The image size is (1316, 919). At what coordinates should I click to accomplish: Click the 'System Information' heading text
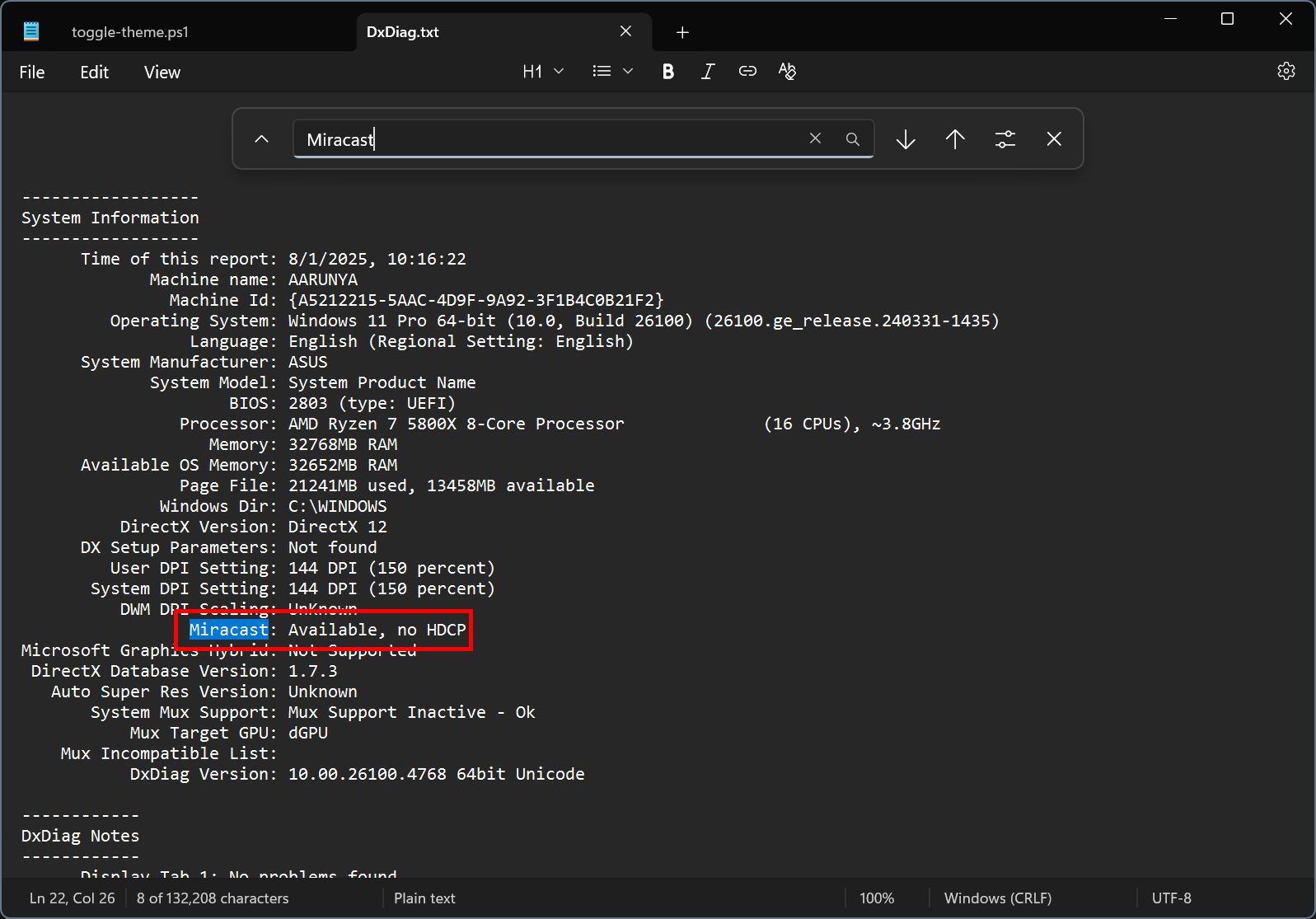click(x=110, y=218)
